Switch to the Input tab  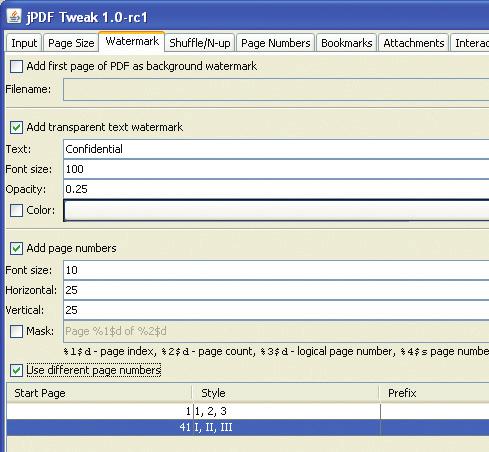[x=24, y=43]
